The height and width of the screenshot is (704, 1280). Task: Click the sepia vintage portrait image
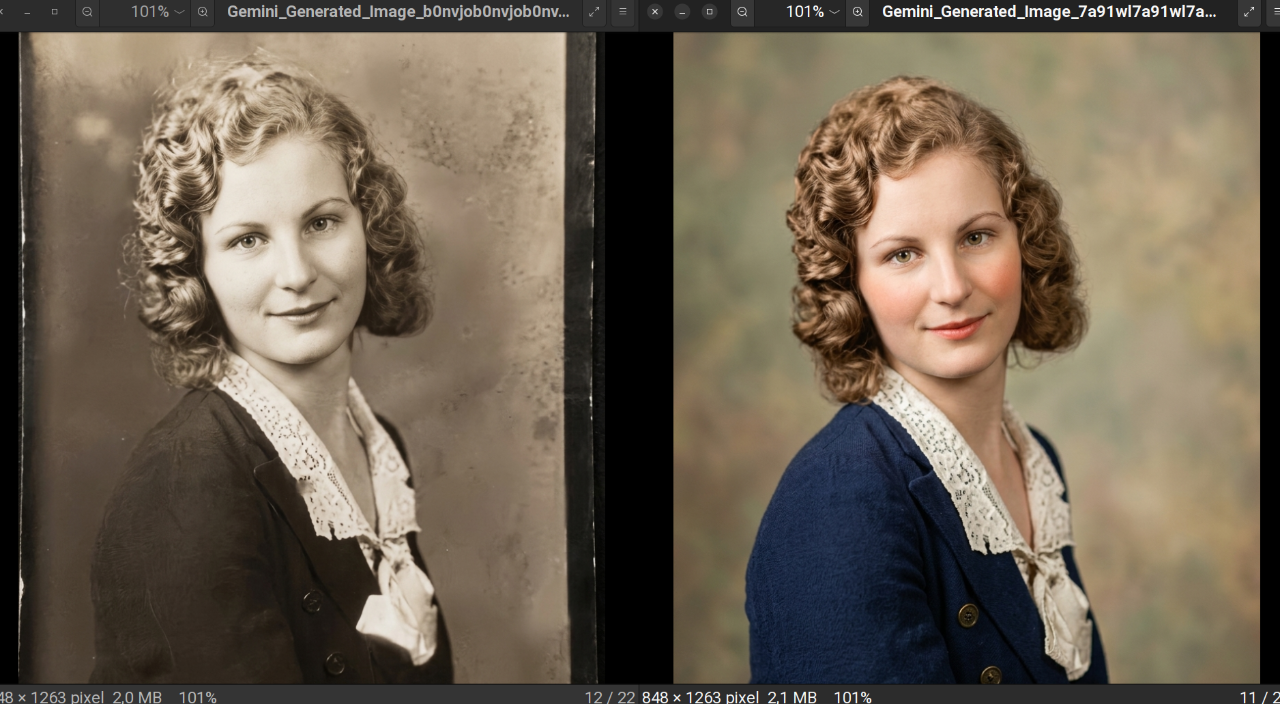tap(300, 360)
